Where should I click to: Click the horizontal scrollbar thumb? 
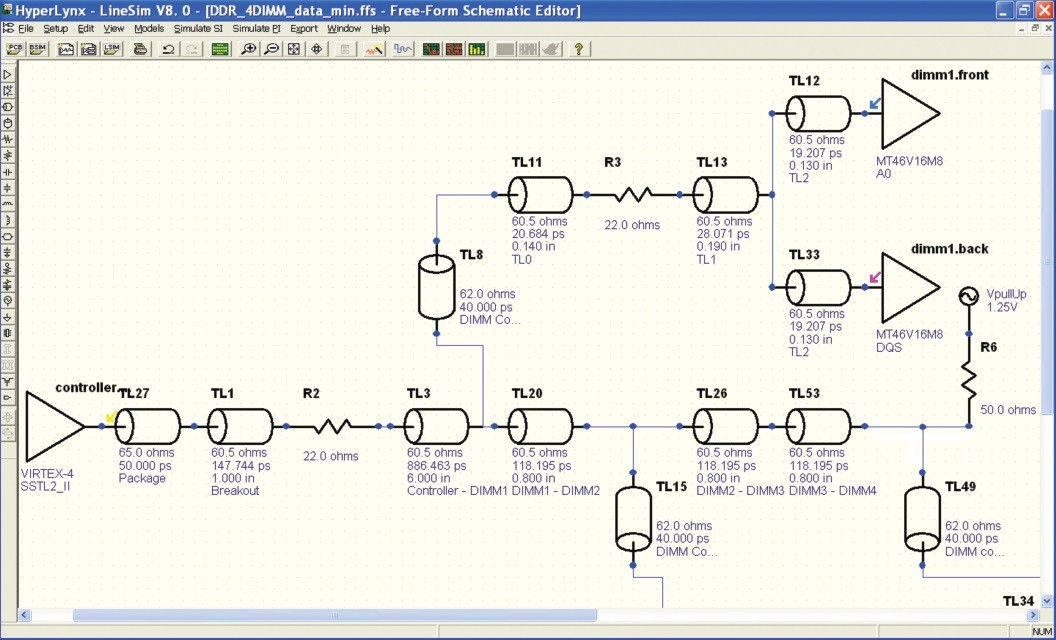coord(335,615)
